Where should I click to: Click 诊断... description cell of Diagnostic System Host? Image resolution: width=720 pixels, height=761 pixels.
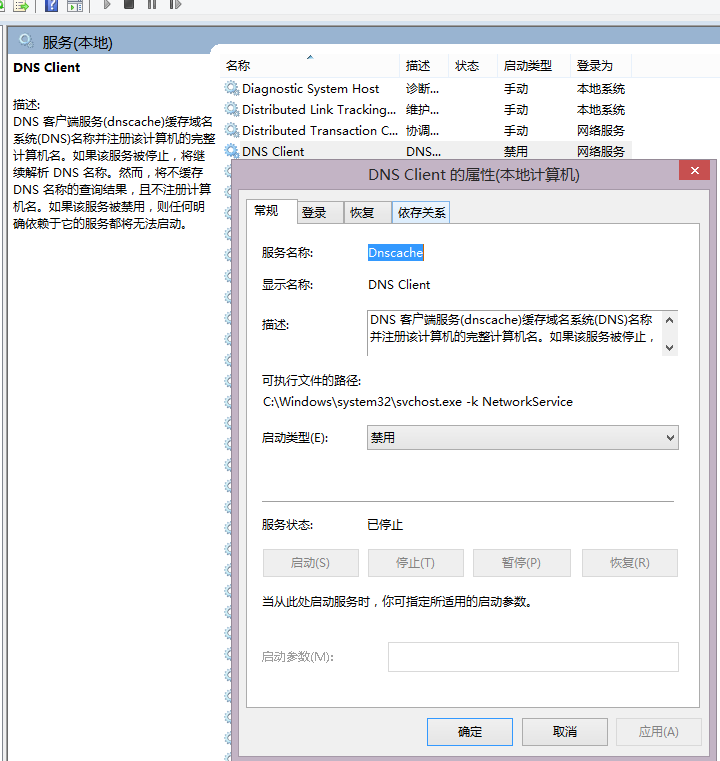422,89
